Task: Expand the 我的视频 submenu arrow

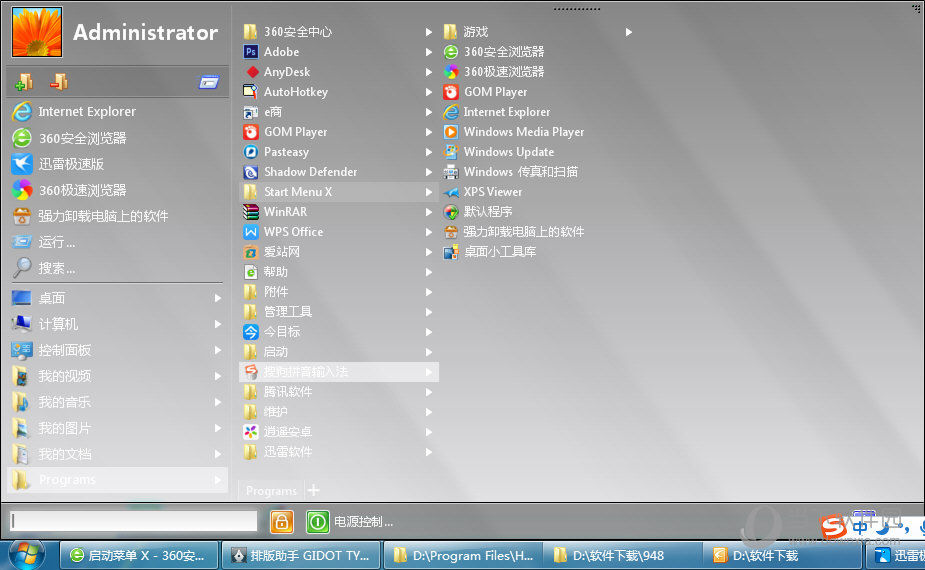Action: (x=218, y=376)
